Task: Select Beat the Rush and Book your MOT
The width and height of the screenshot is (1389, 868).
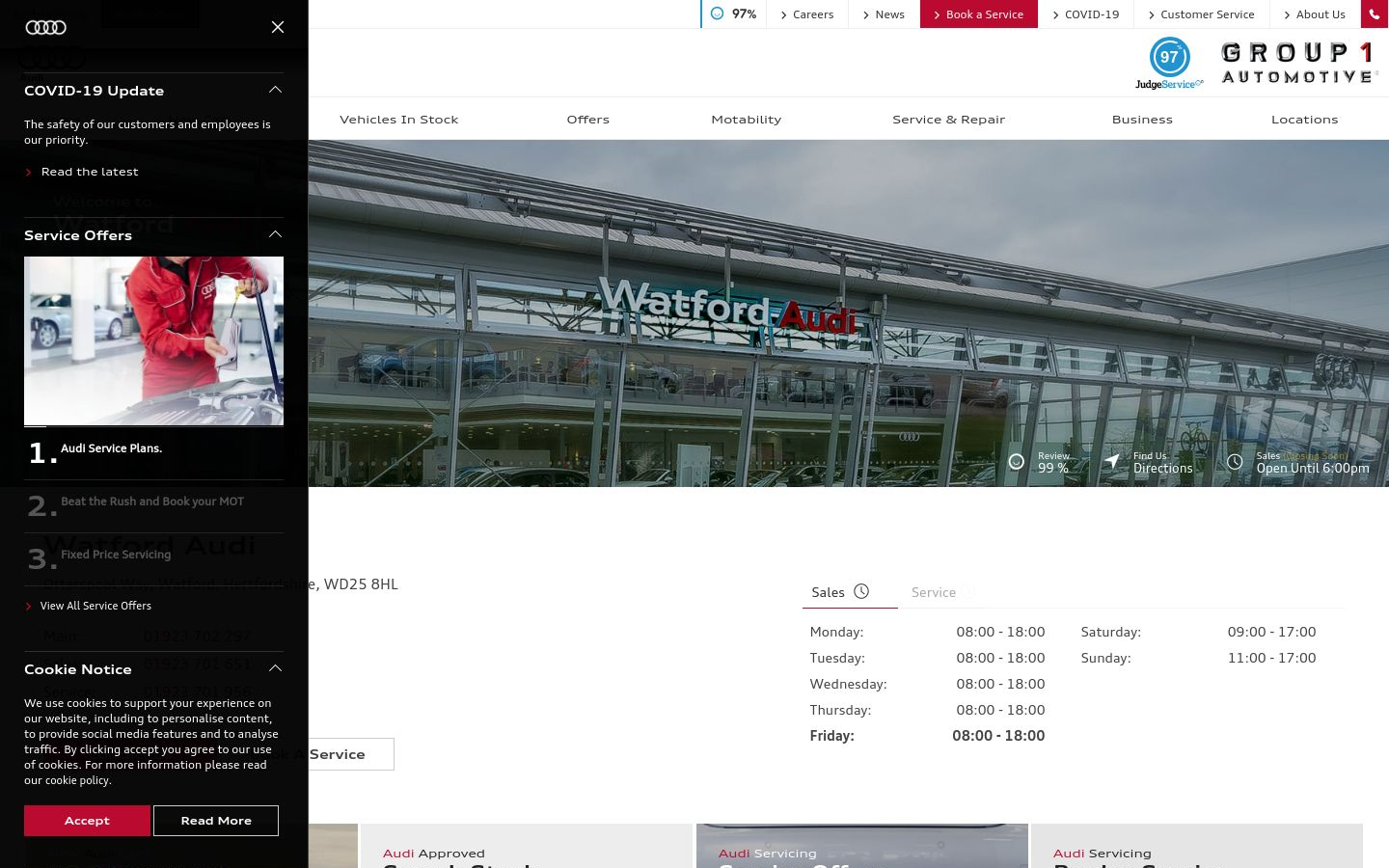Action: tap(153, 505)
